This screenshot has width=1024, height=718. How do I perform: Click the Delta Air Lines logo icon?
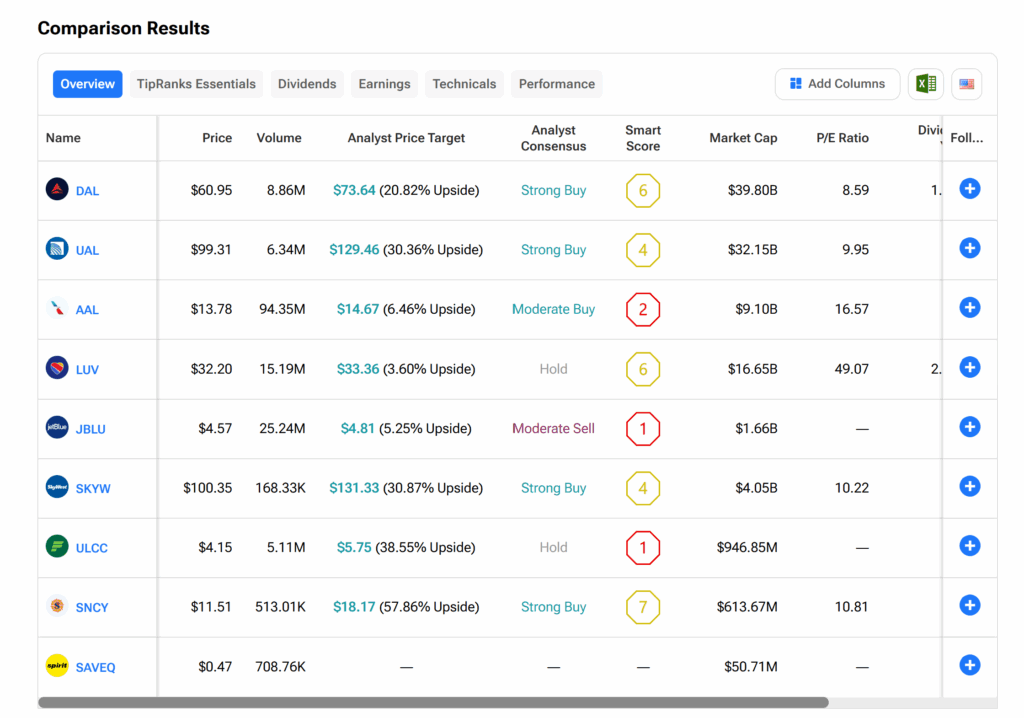[57, 189]
